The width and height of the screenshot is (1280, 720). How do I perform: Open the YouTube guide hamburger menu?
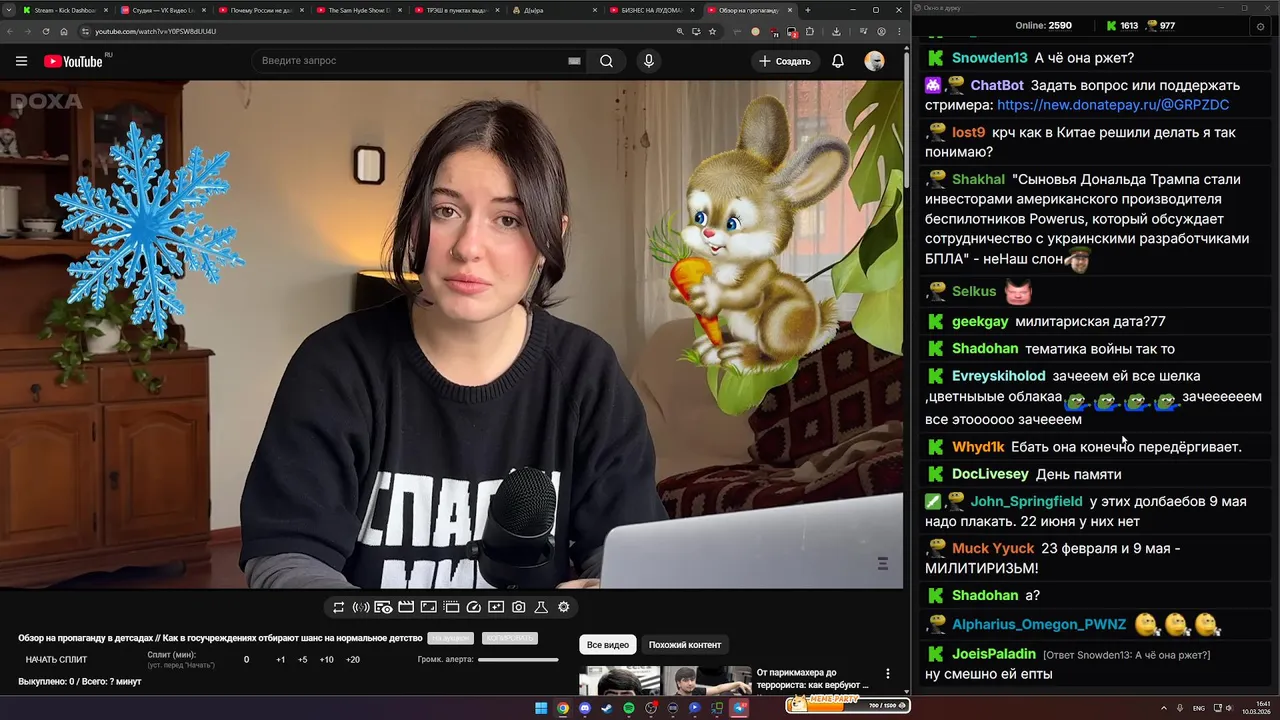tap(21, 61)
